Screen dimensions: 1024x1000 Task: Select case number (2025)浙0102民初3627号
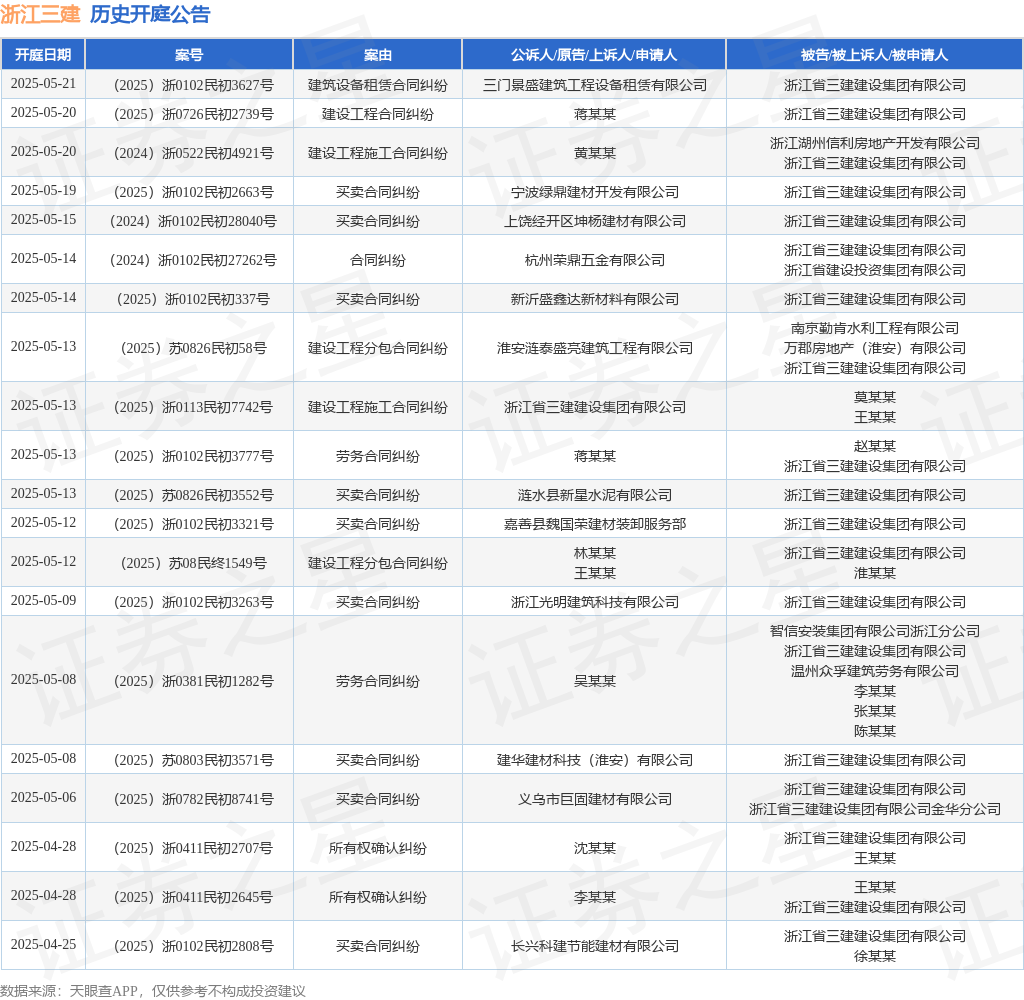click(x=193, y=86)
